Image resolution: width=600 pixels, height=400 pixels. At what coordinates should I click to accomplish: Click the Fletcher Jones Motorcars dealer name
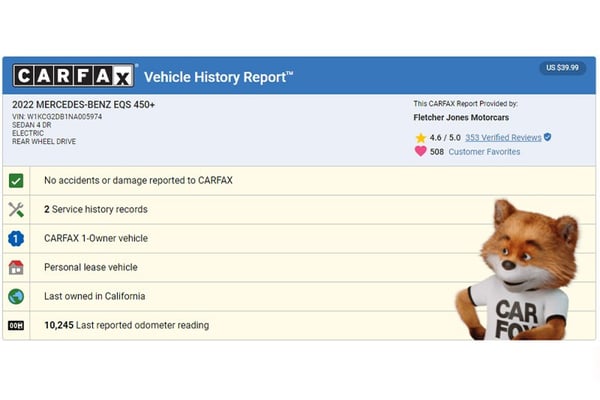[461, 118]
